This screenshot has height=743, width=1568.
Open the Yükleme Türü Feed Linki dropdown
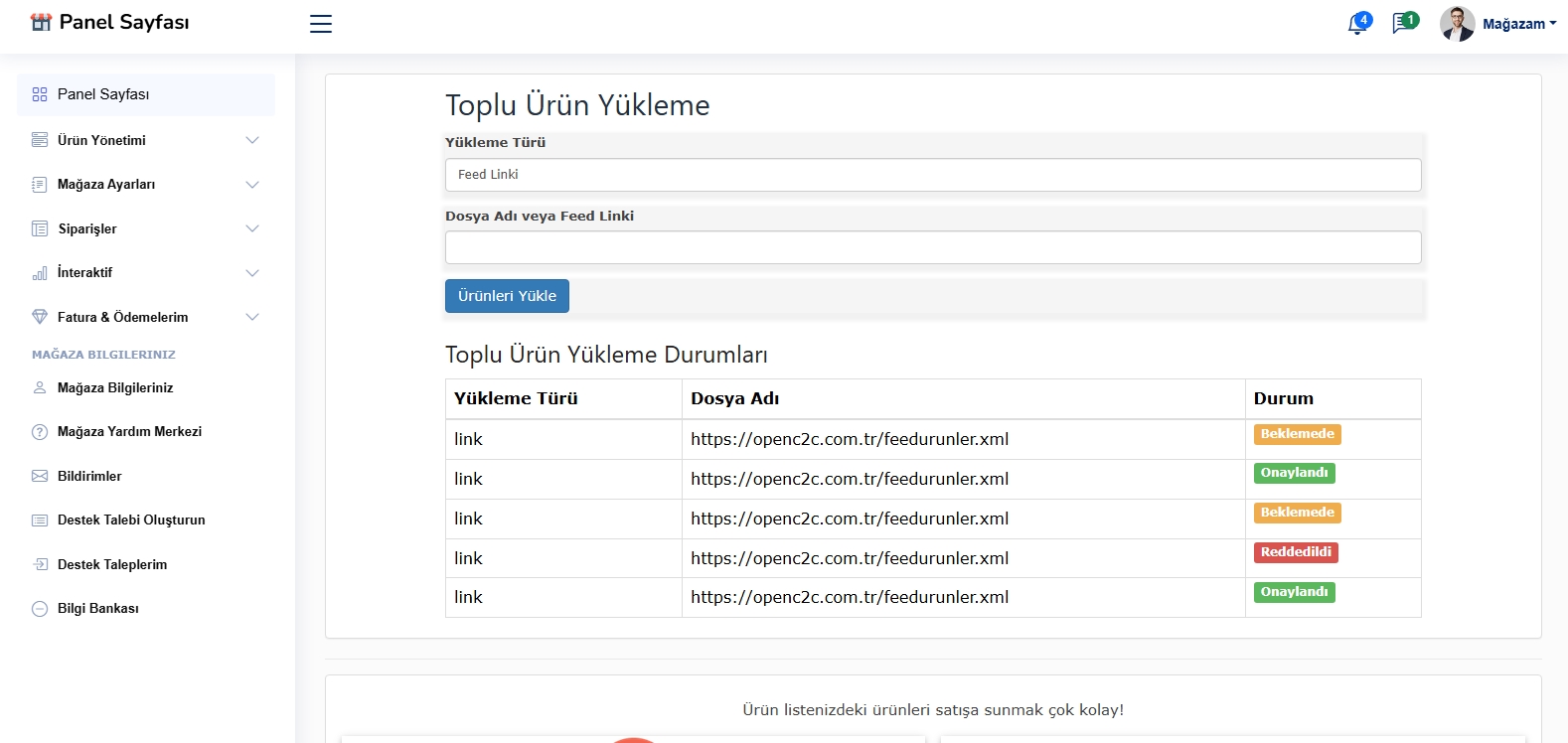pyautogui.click(x=933, y=175)
